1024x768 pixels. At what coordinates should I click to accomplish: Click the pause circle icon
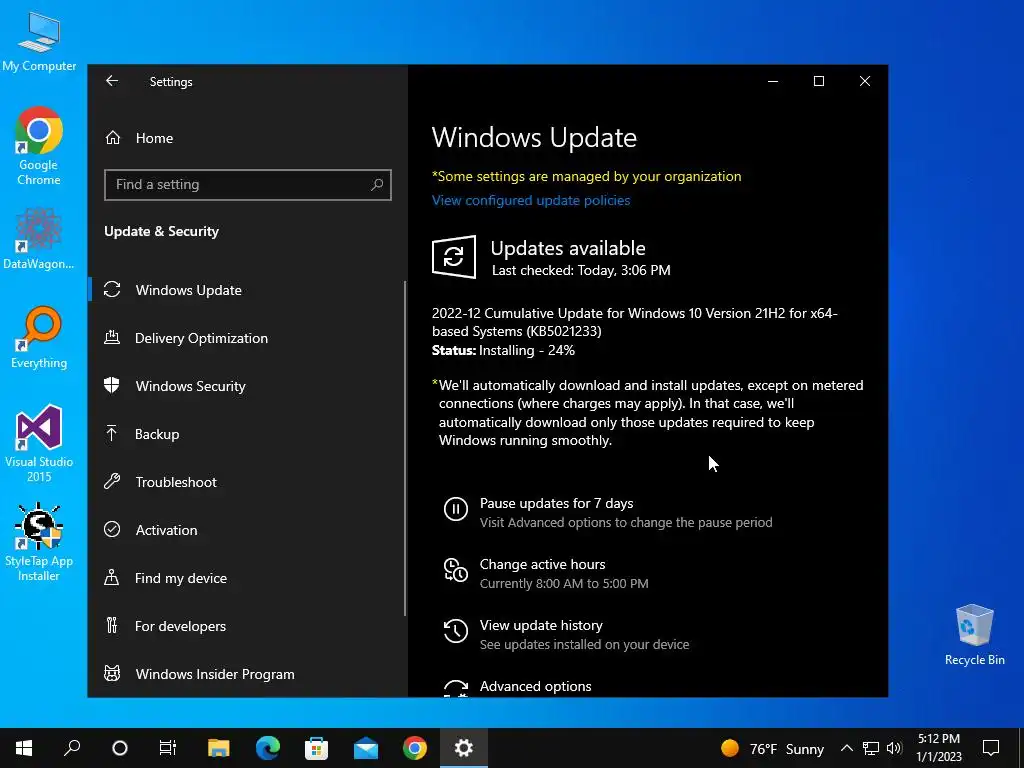coord(456,509)
